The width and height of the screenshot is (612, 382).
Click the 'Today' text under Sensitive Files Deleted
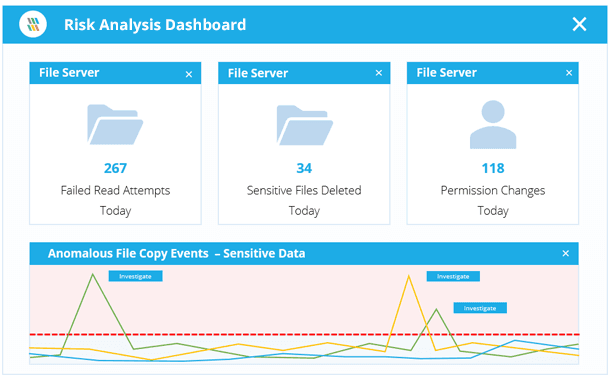[x=304, y=211]
